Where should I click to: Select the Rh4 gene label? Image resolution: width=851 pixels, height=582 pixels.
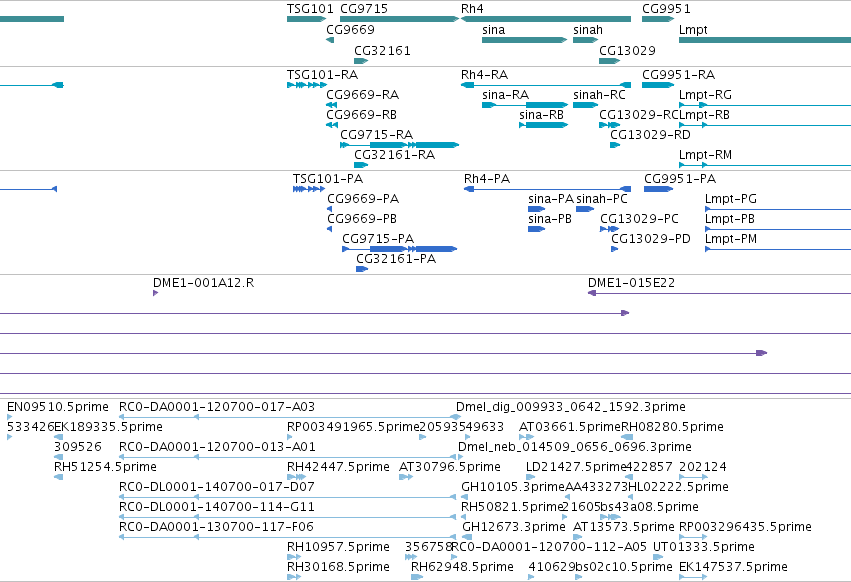pos(472,9)
